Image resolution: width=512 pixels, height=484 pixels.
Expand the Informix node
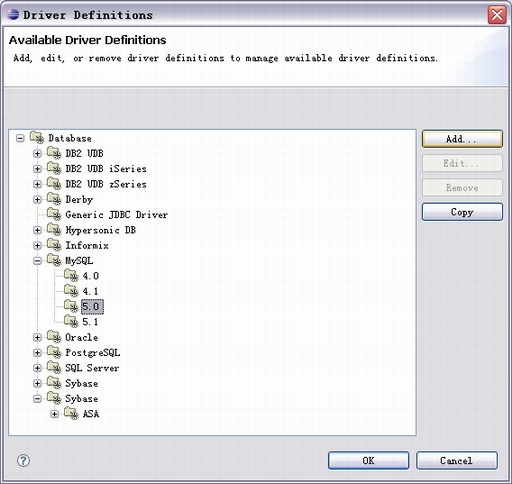[x=37, y=245]
